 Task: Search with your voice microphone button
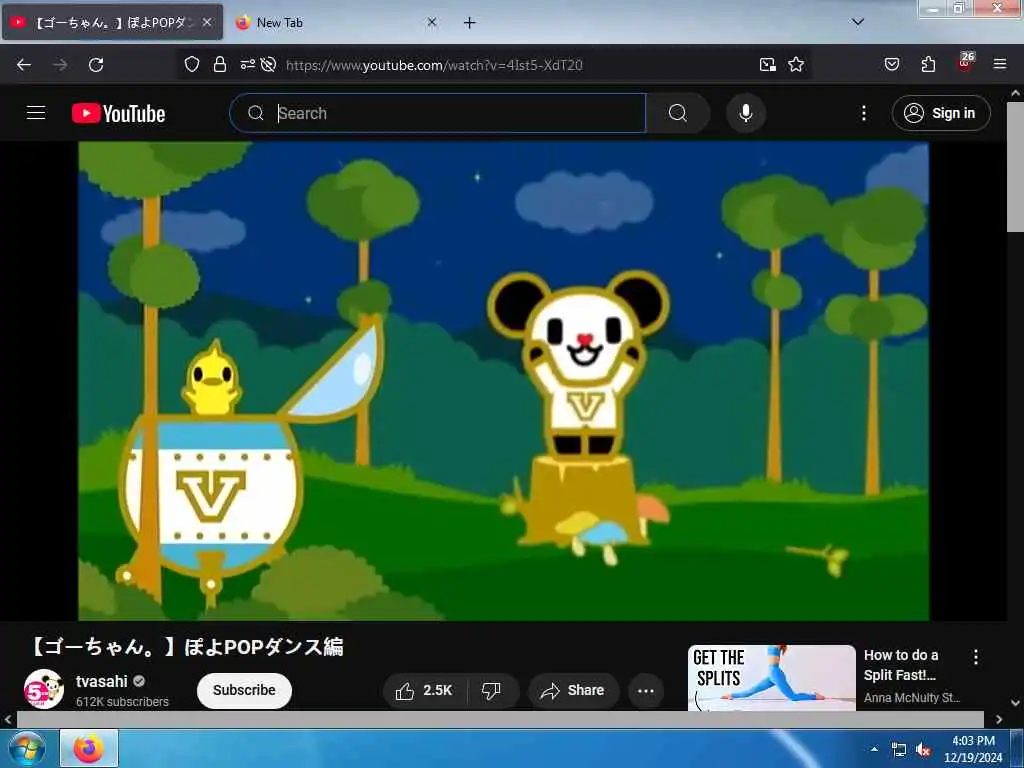point(746,113)
